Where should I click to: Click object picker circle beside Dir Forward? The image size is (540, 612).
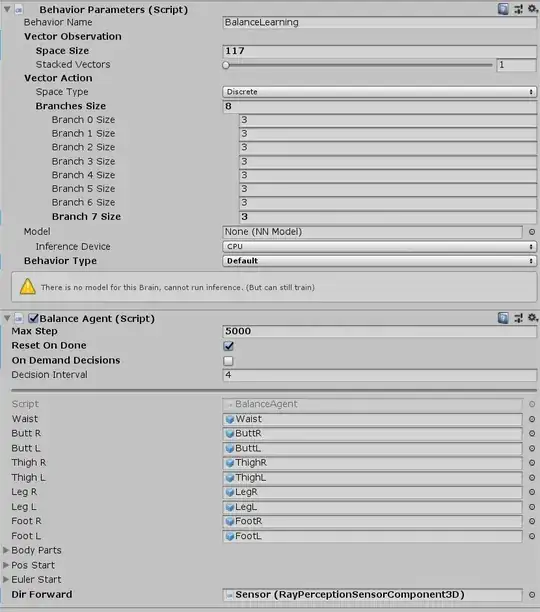[531, 594]
